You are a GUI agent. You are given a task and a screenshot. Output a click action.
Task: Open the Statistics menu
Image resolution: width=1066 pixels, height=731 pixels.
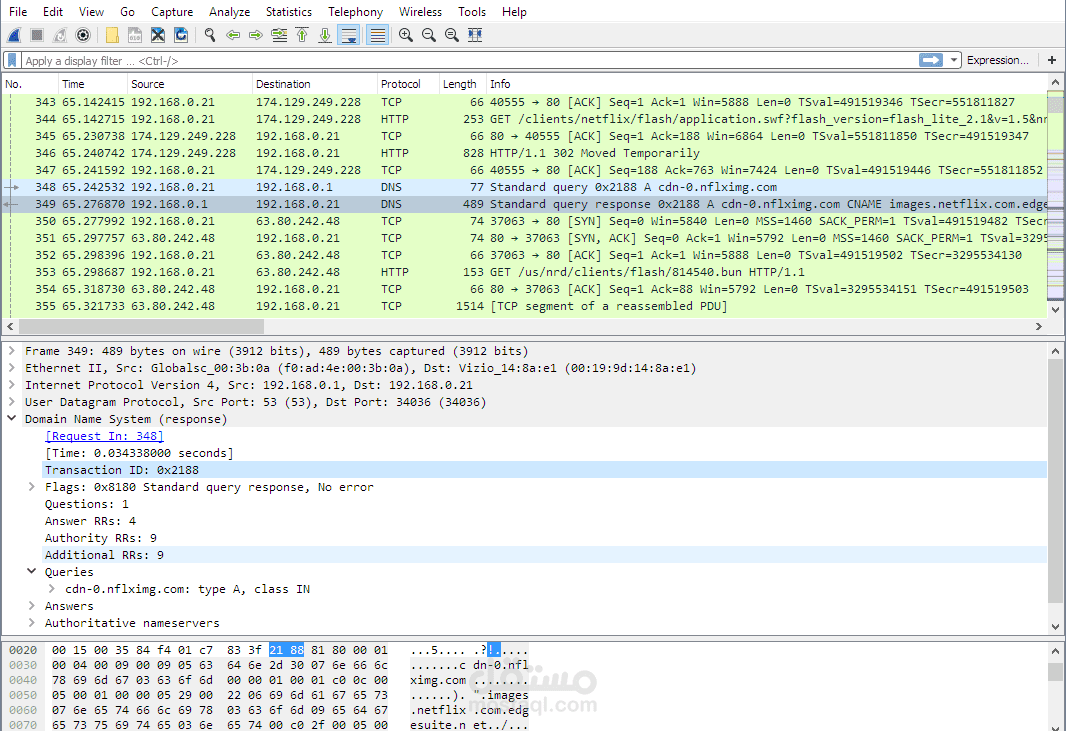[x=289, y=12]
